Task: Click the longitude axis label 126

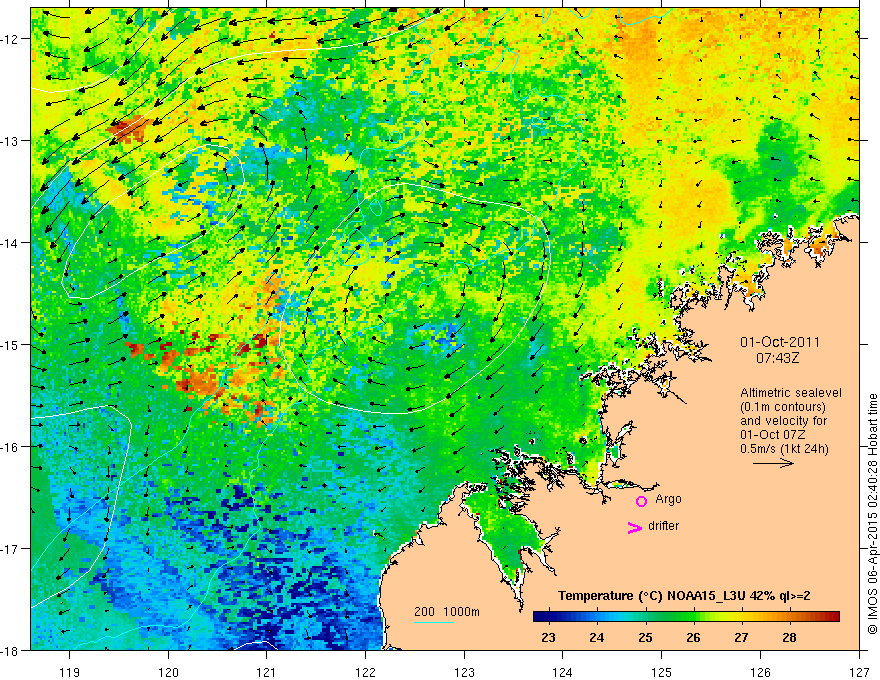Action: click(760, 672)
